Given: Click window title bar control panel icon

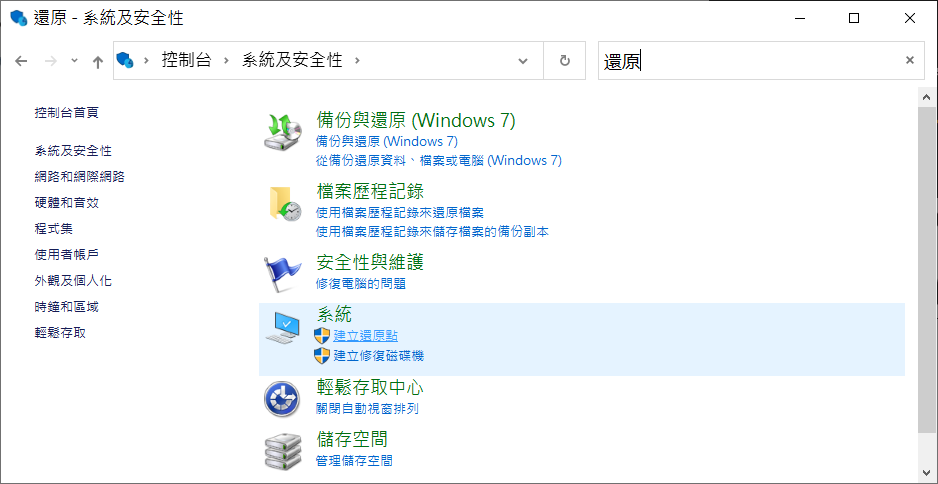Looking at the screenshot, I should coord(19,18).
